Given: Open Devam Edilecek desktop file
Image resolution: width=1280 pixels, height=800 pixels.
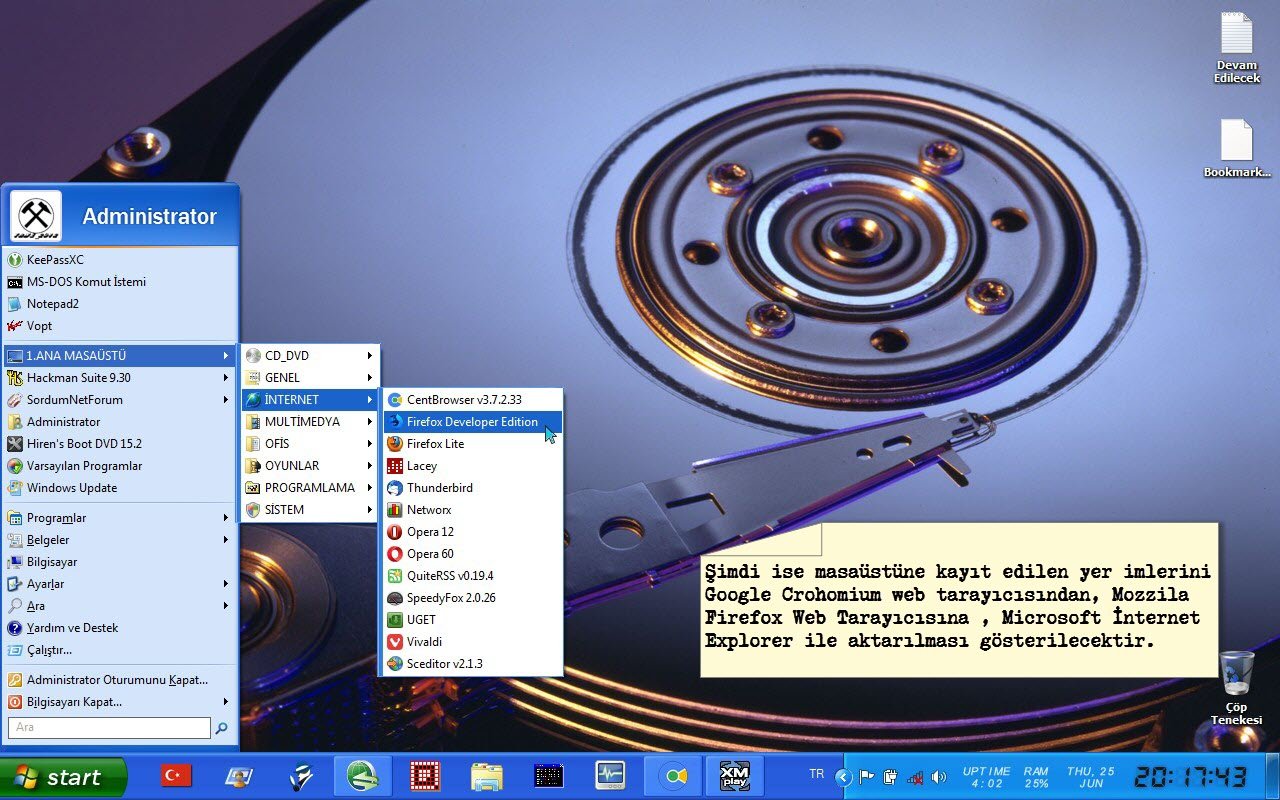Looking at the screenshot, I should tap(1237, 48).
